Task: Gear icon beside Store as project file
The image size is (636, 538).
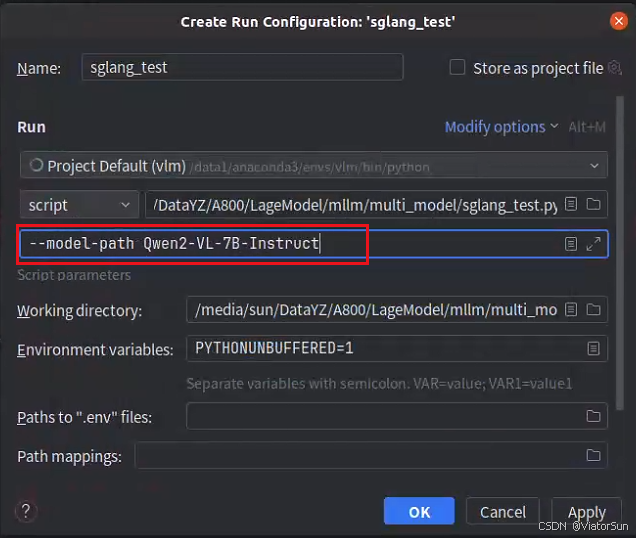Action: [x=615, y=67]
